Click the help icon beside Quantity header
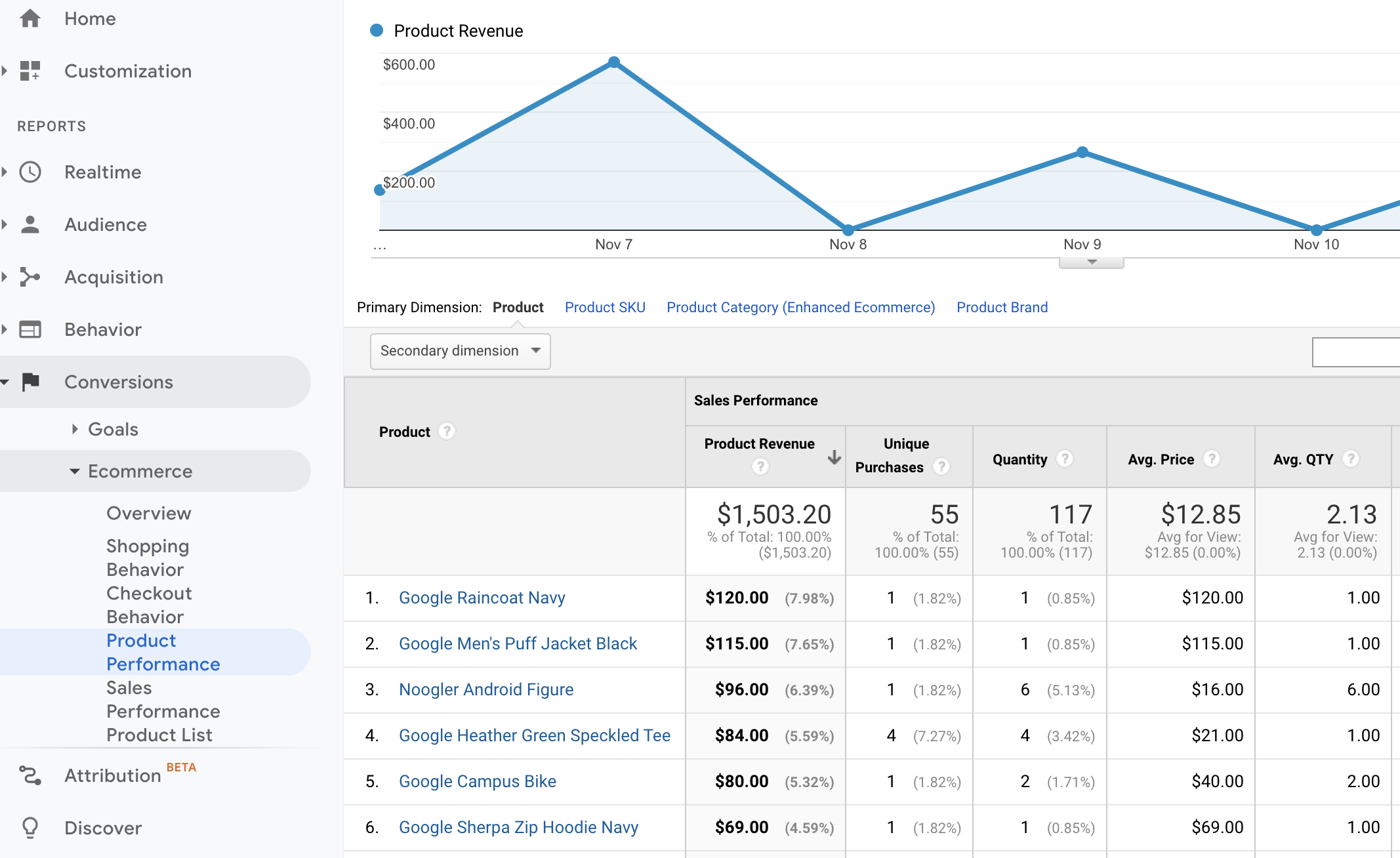This screenshot has height=858, width=1400. [1065, 459]
